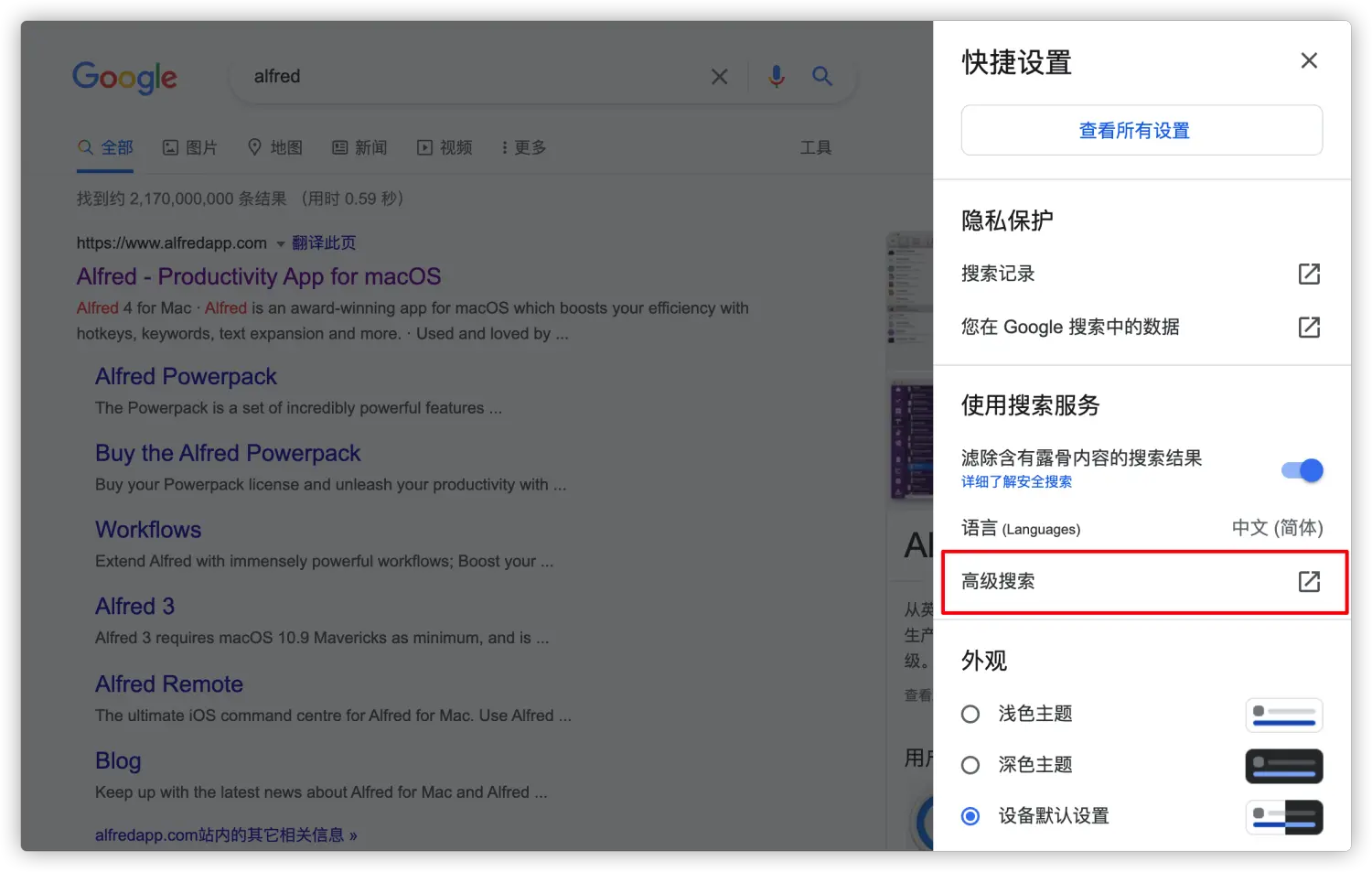Select 设备默认设置 radio button
Image resolution: width=1372 pixels, height=872 pixels.
coord(970,816)
